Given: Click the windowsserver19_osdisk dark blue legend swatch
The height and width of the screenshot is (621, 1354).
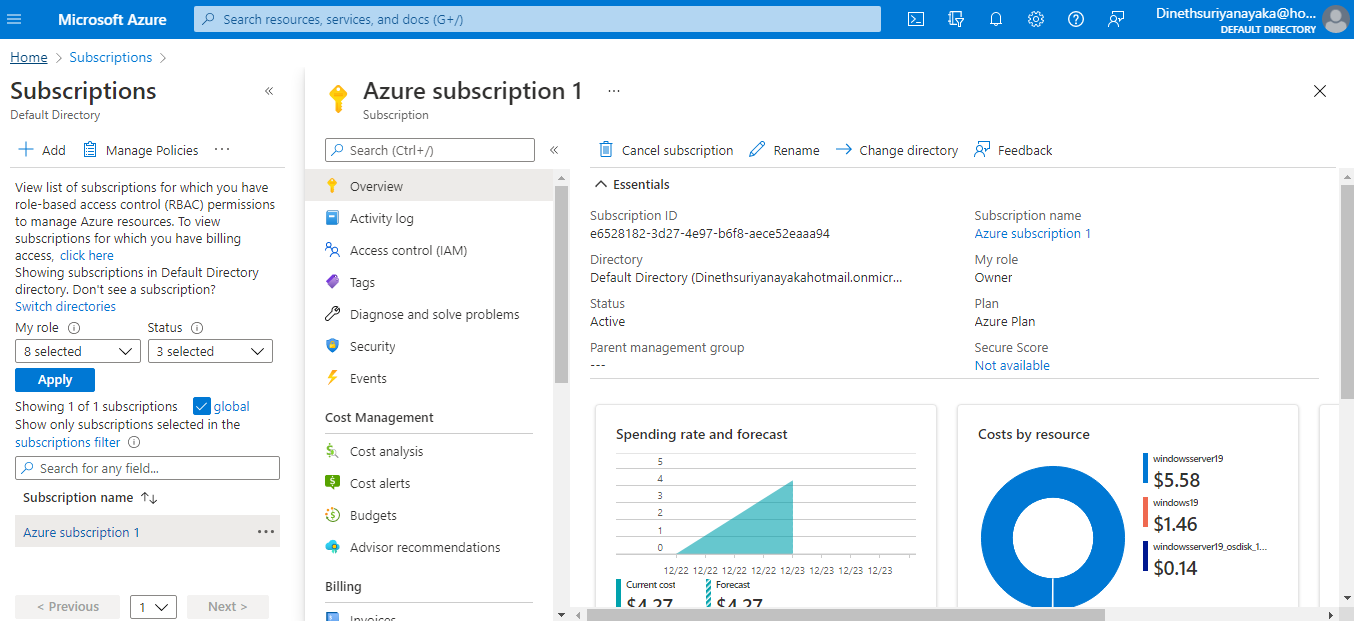Looking at the screenshot, I should coord(1146,556).
